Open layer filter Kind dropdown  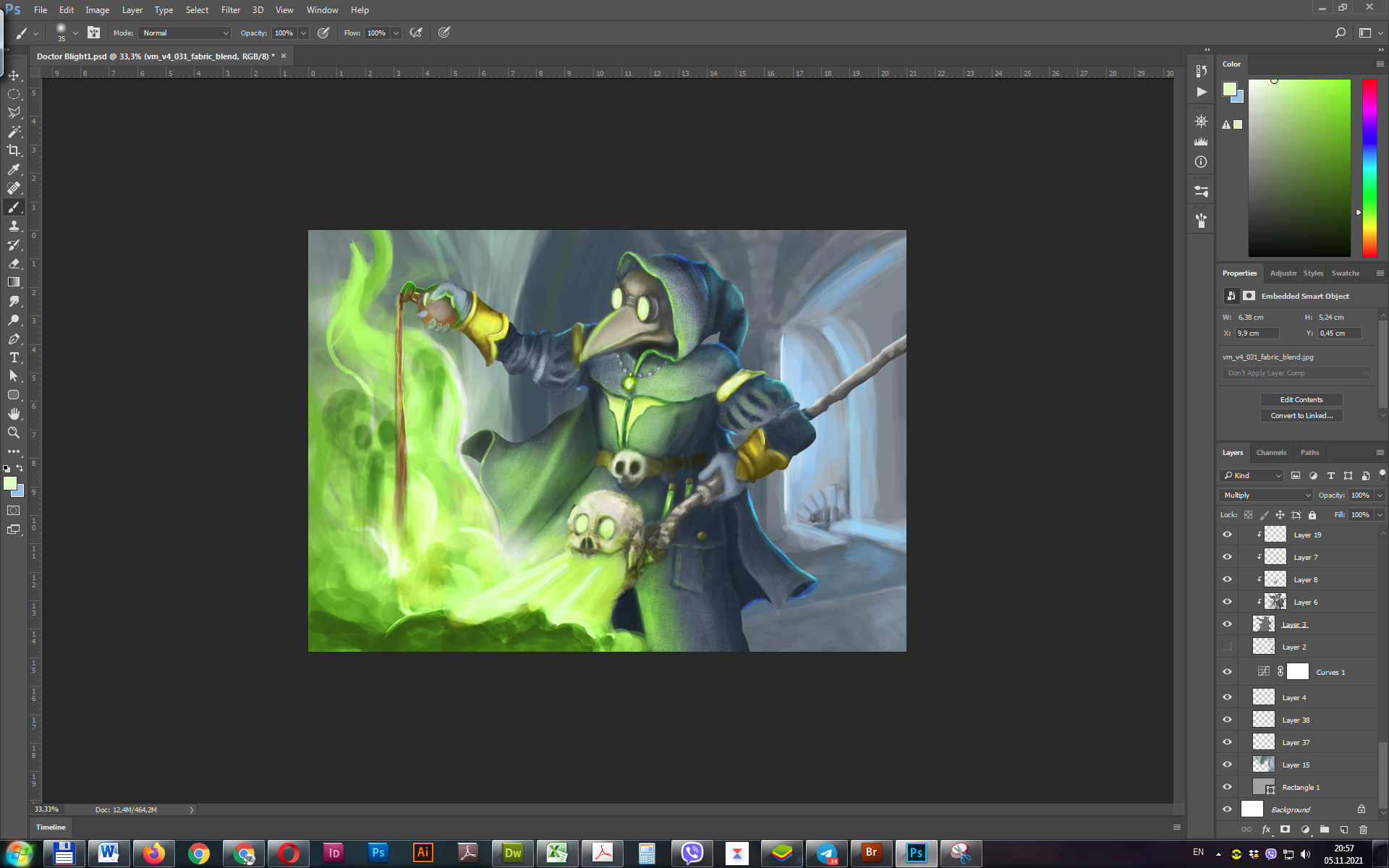[x=1252, y=475]
